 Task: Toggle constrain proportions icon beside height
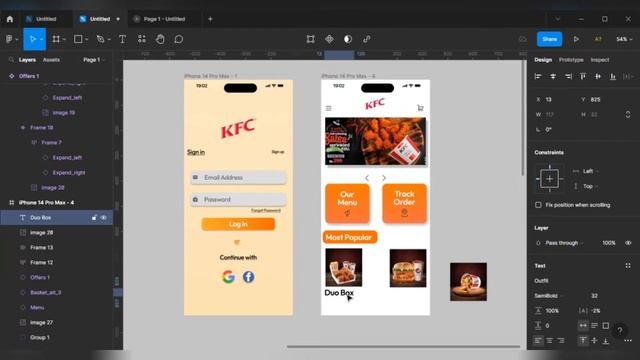(628, 115)
